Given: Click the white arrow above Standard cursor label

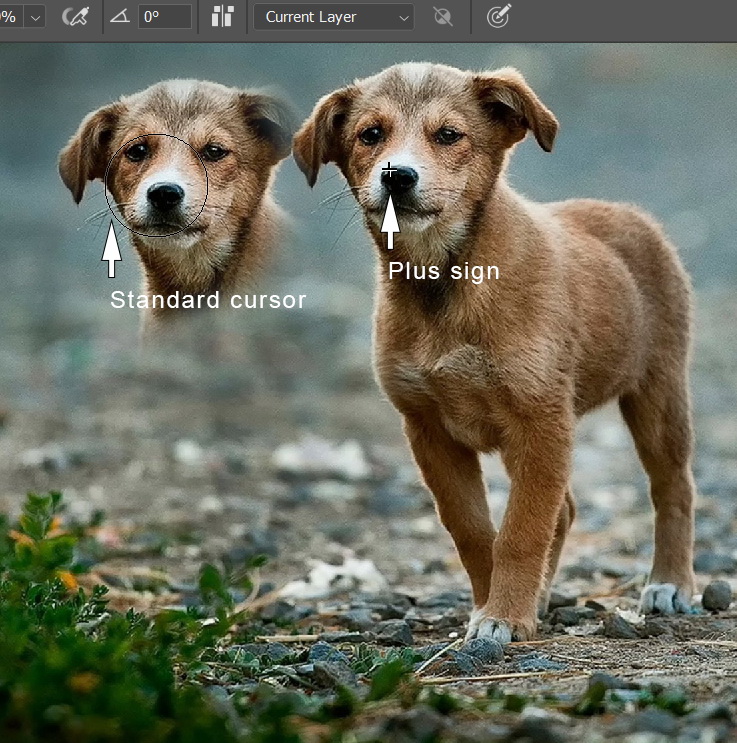Looking at the screenshot, I should coord(111,251).
